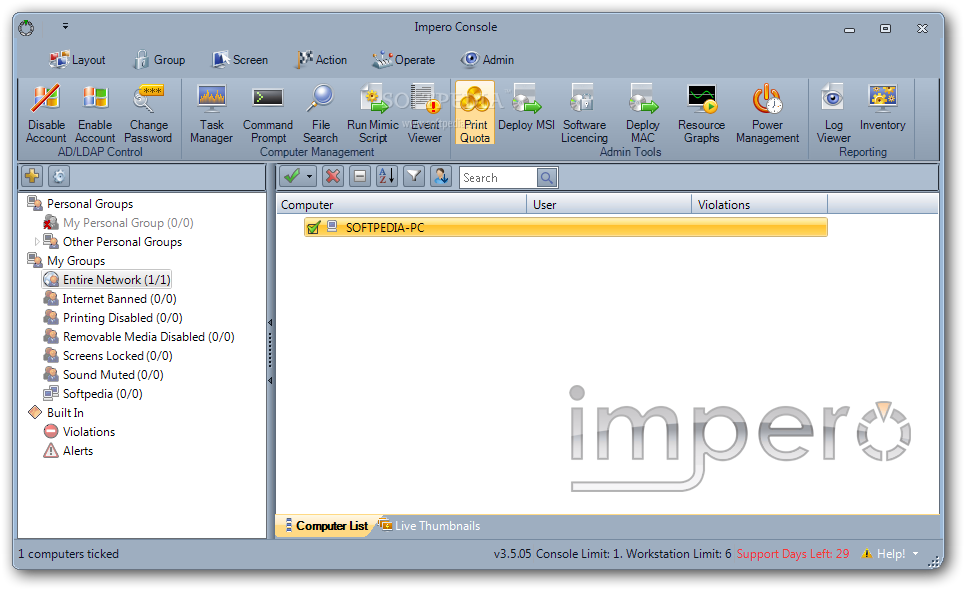Sort the computer list A to Z
The image size is (965, 590).
coord(387,177)
